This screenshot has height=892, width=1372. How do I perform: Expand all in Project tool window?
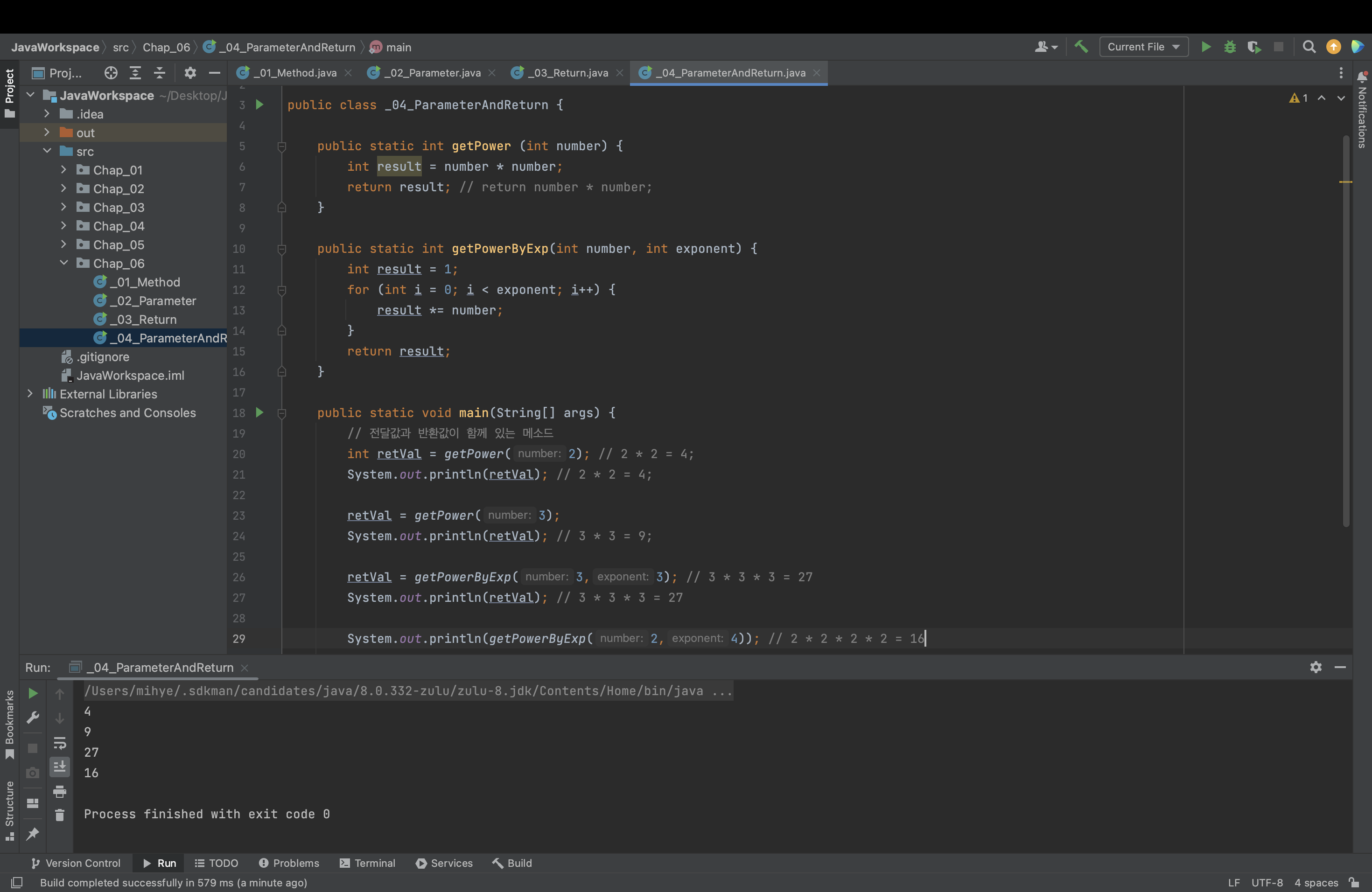point(135,73)
